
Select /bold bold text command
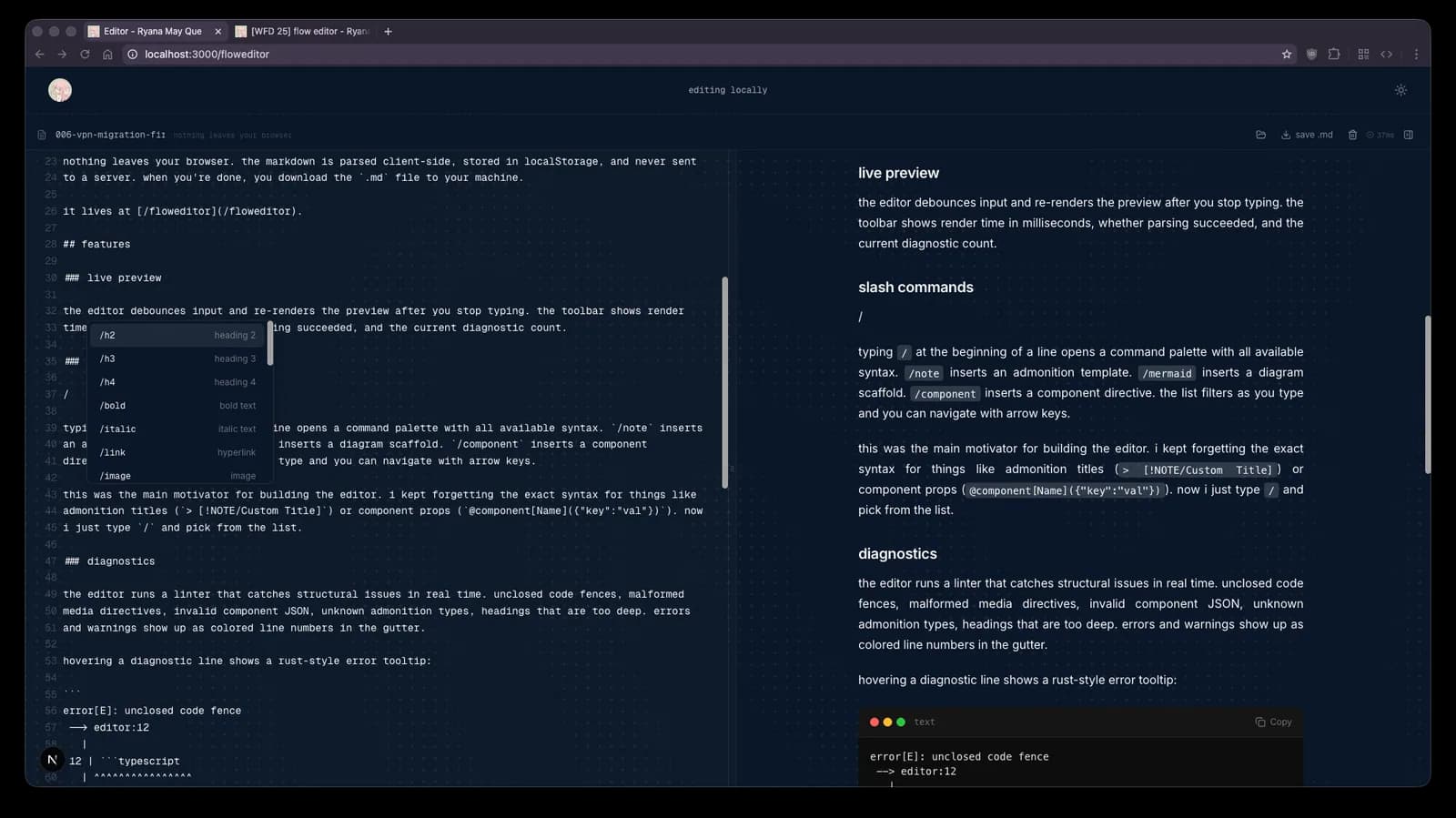[177, 406]
